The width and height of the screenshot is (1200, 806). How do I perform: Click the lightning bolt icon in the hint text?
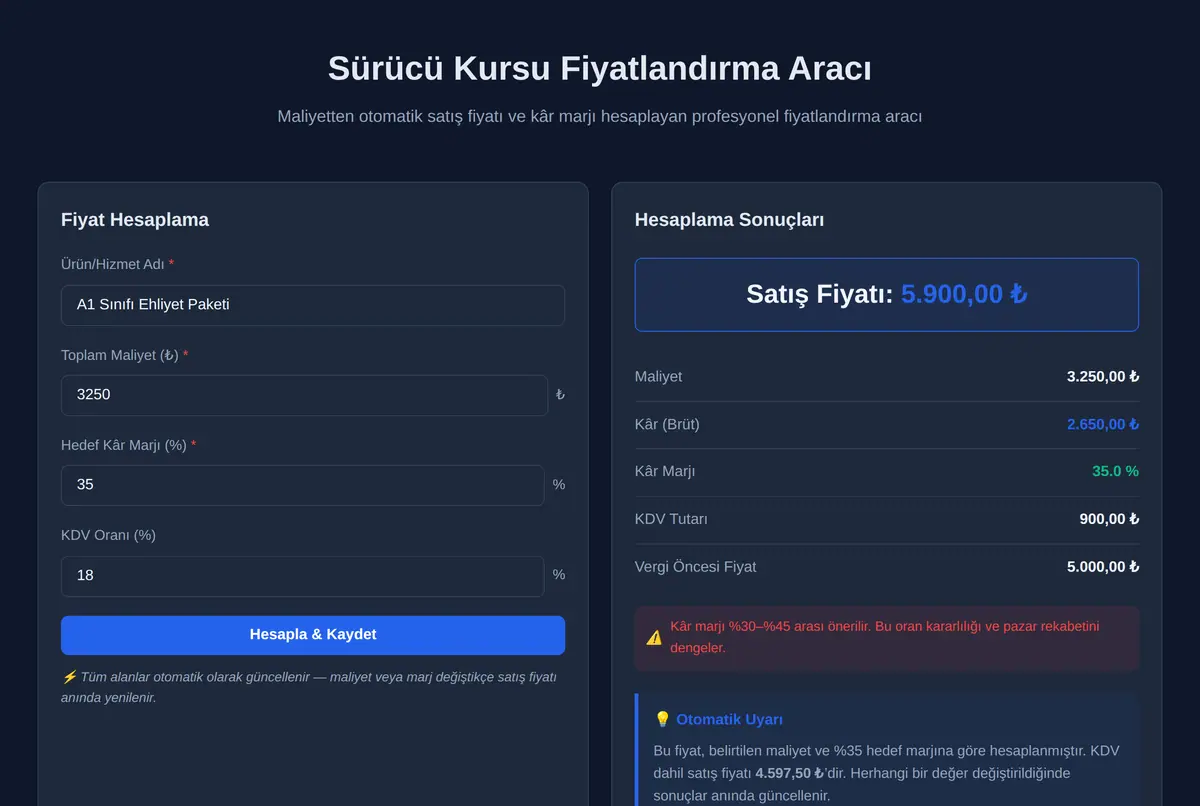click(x=69, y=677)
